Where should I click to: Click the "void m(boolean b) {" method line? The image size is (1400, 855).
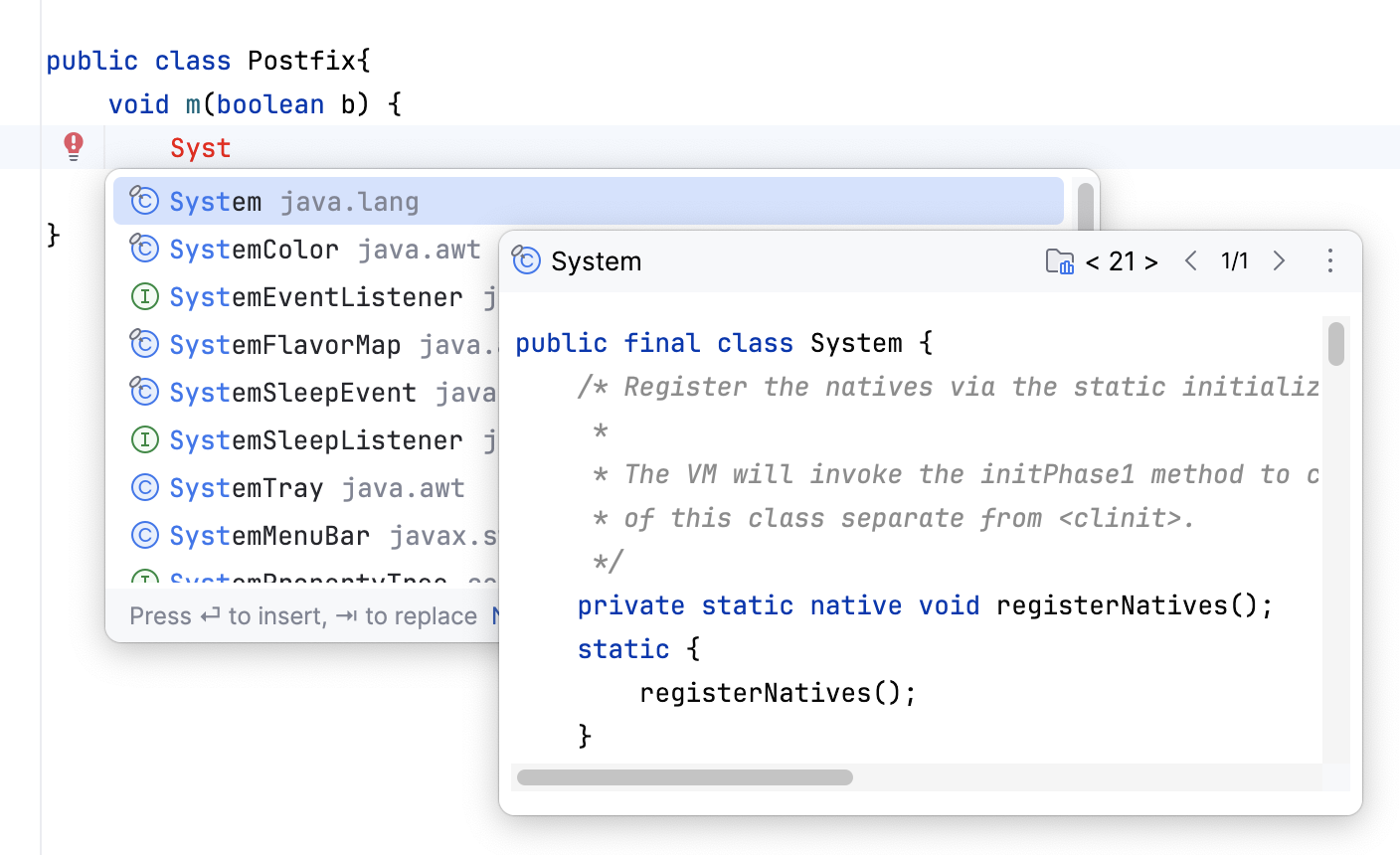click(x=256, y=104)
